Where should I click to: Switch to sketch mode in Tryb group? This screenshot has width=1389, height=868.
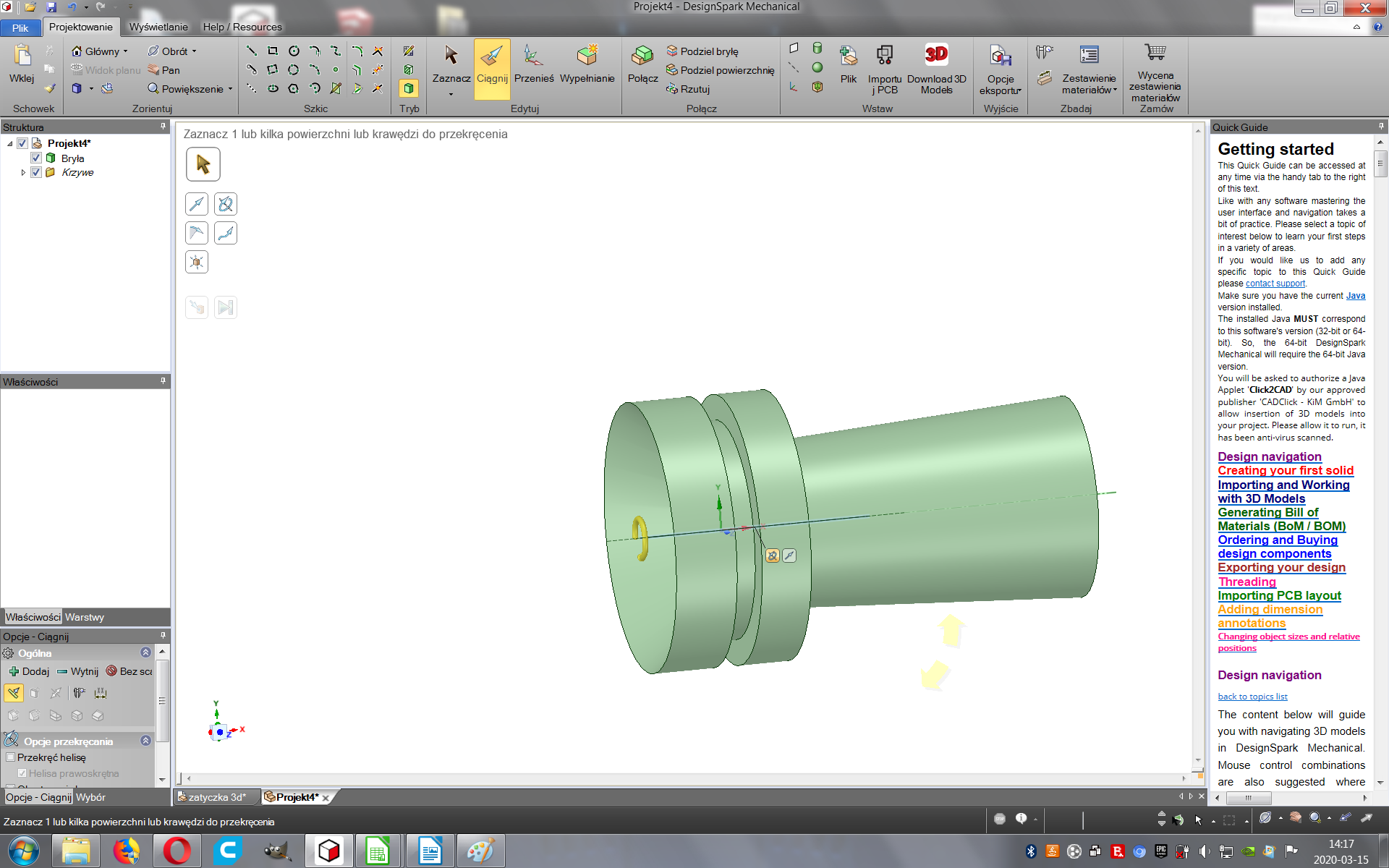(409, 51)
